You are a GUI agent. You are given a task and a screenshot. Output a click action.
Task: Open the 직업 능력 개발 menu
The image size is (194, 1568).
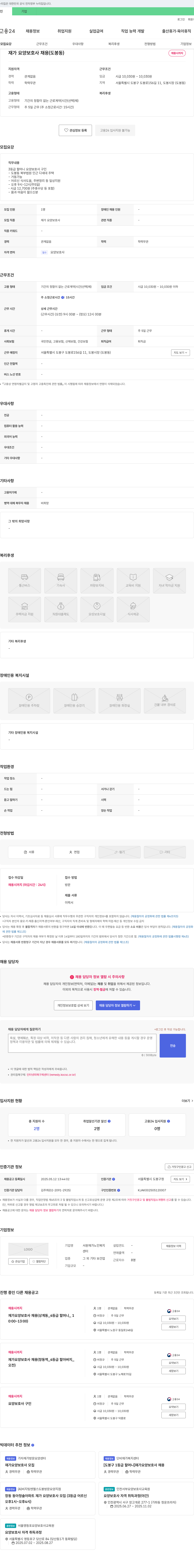[x=133, y=31]
